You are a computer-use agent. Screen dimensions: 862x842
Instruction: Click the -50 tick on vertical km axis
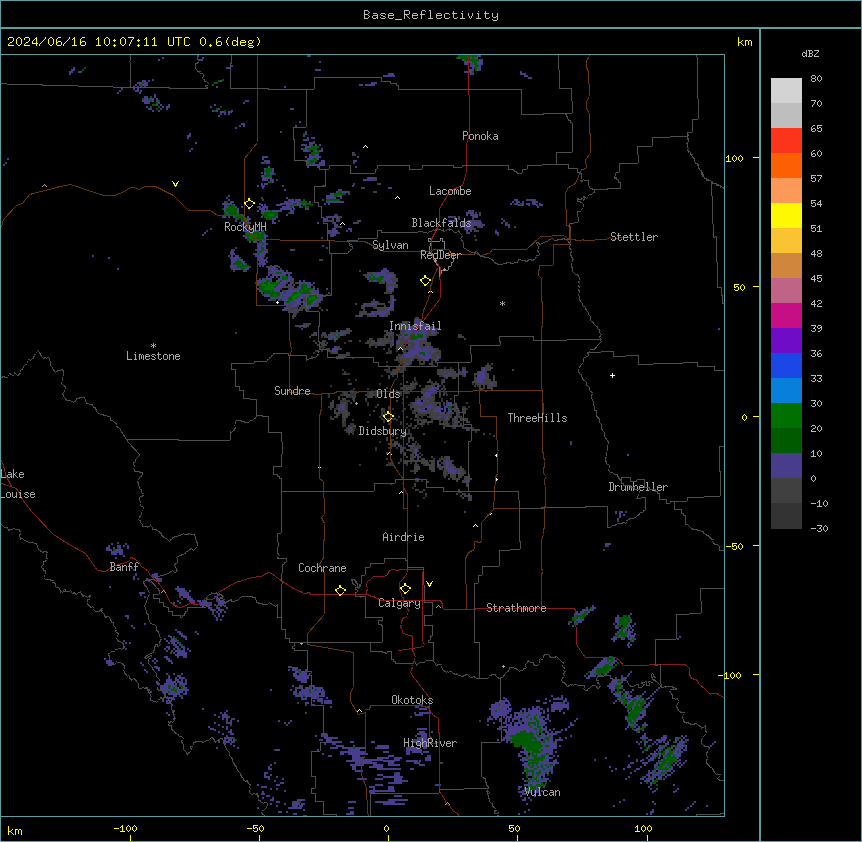coord(734,546)
